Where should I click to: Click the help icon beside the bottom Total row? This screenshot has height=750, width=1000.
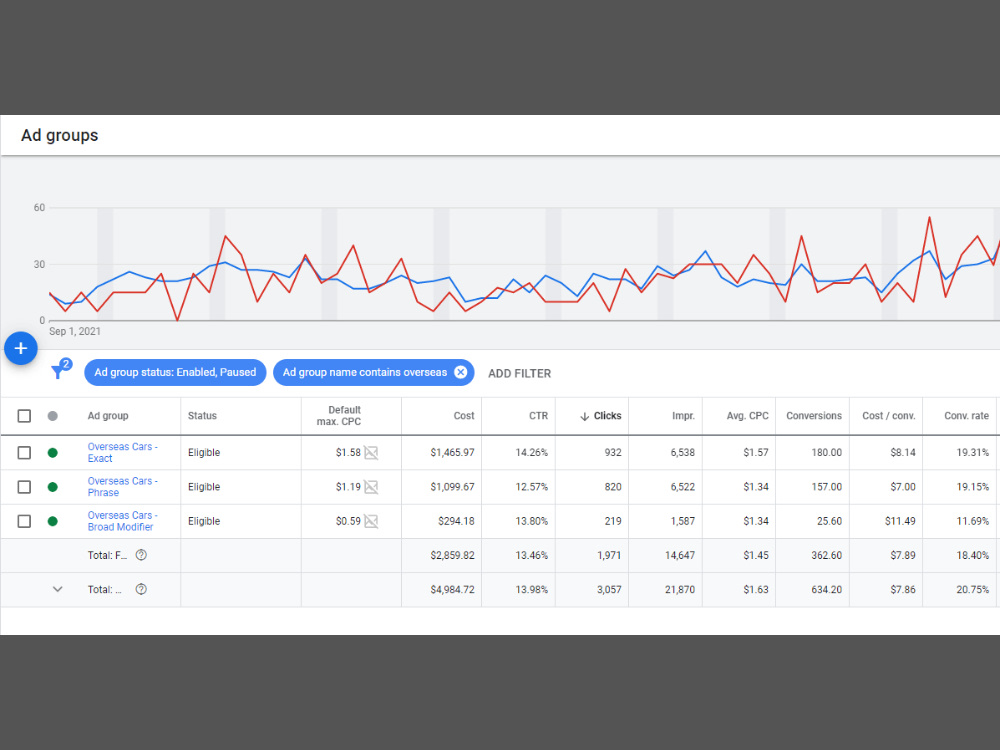coord(141,589)
